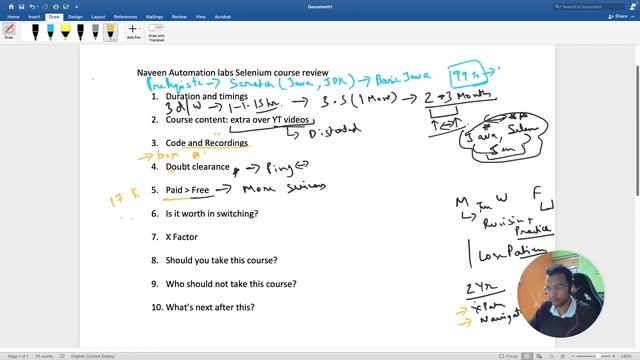Click the proofing check icon in status bar
Screen dimensions: 640x360
(x=62, y=356)
